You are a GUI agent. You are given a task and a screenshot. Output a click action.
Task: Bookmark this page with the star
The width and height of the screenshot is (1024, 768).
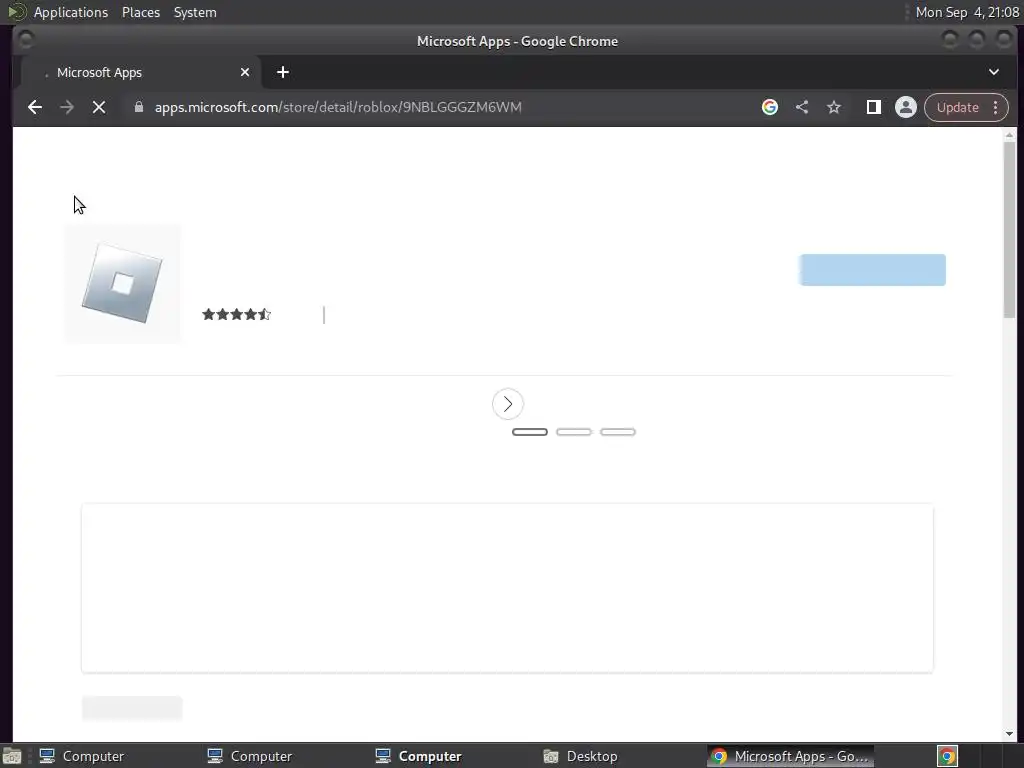[834, 107]
